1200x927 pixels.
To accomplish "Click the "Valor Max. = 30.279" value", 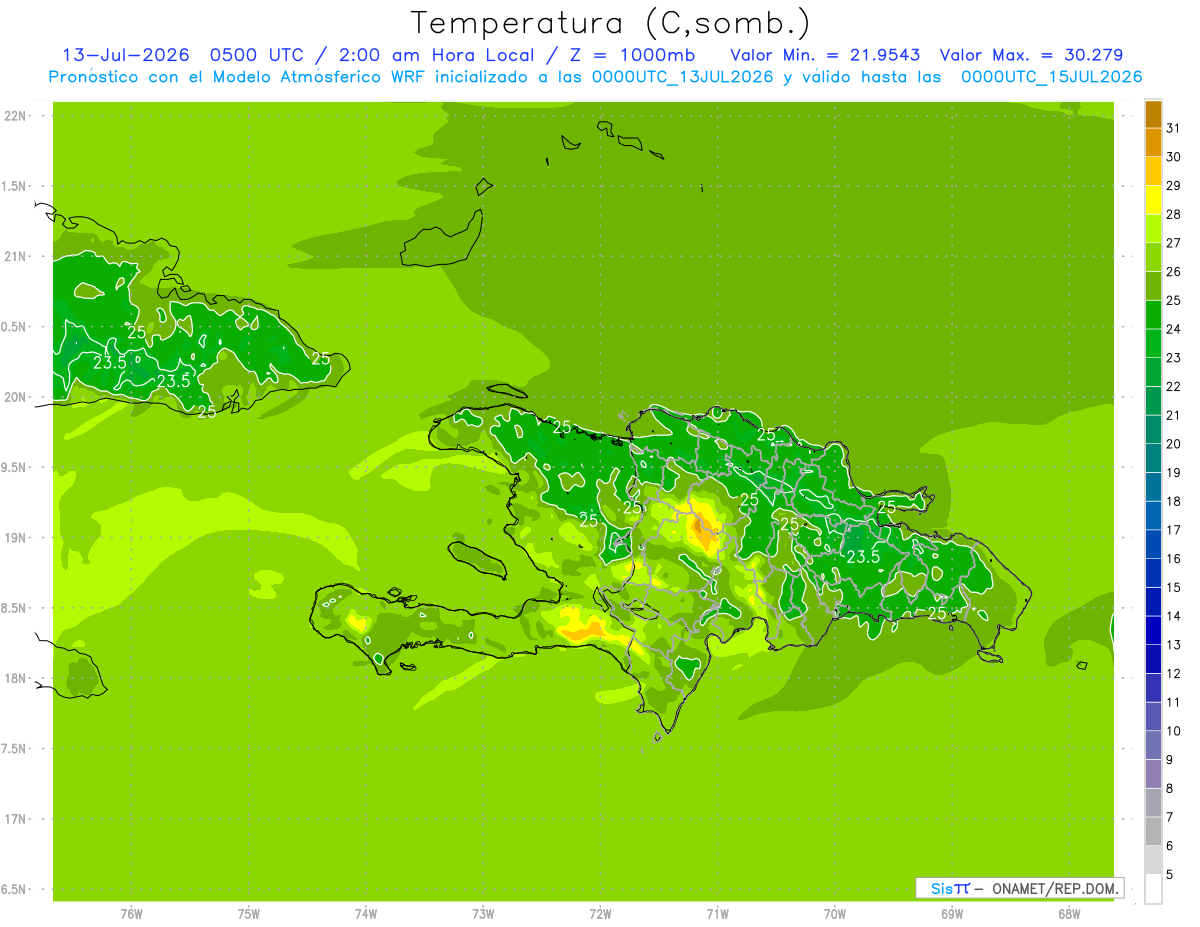I will (1031, 55).
